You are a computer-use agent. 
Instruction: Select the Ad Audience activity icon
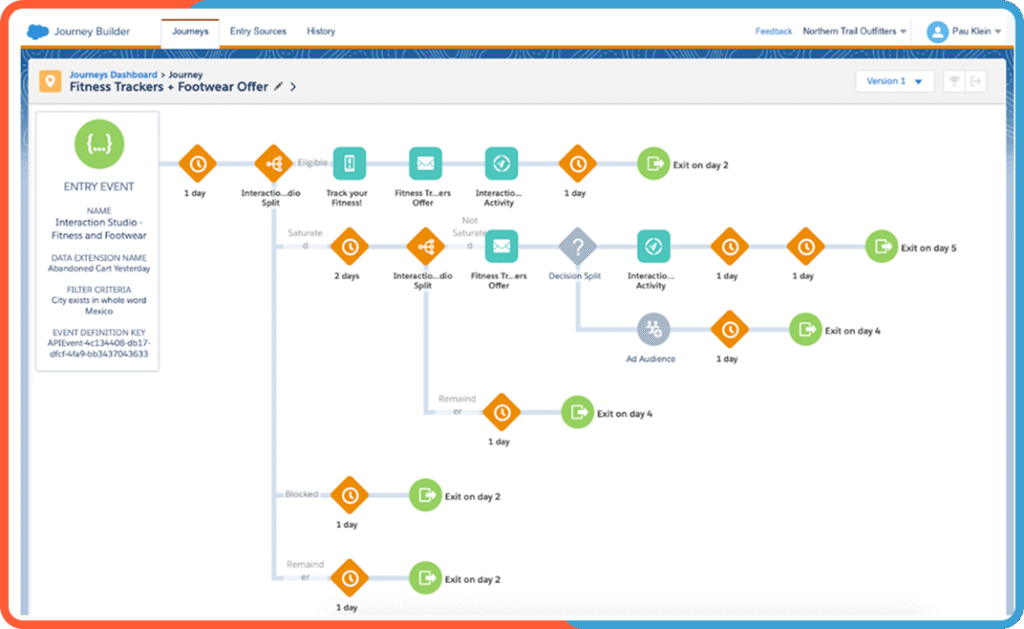654,328
